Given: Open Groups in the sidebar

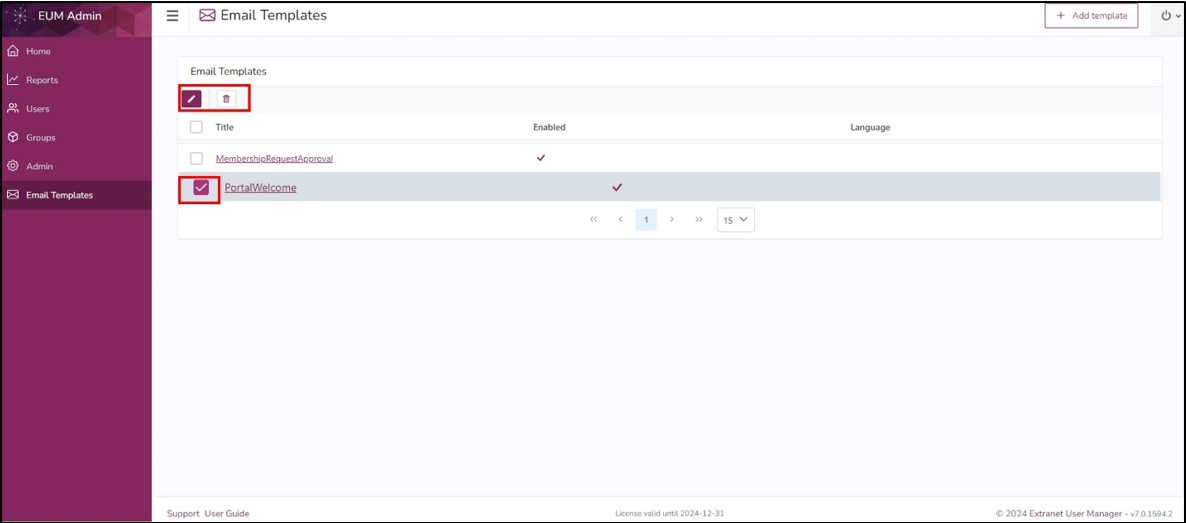Looking at the screenshot, I should [x=76, y=138].
